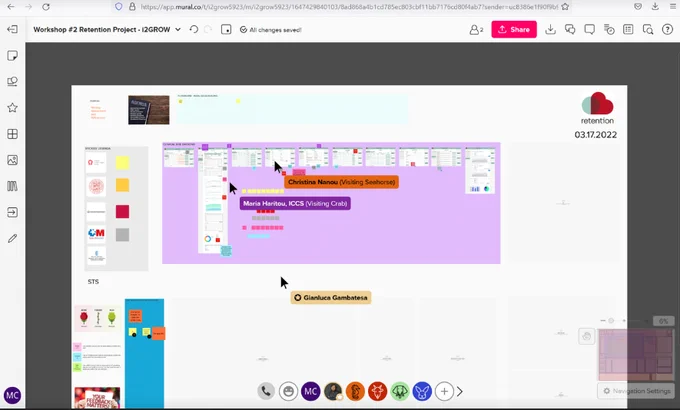Select the red sticky legend swatch
The width and height of the screenshot is (680, 410).
(x=122, y=212)
